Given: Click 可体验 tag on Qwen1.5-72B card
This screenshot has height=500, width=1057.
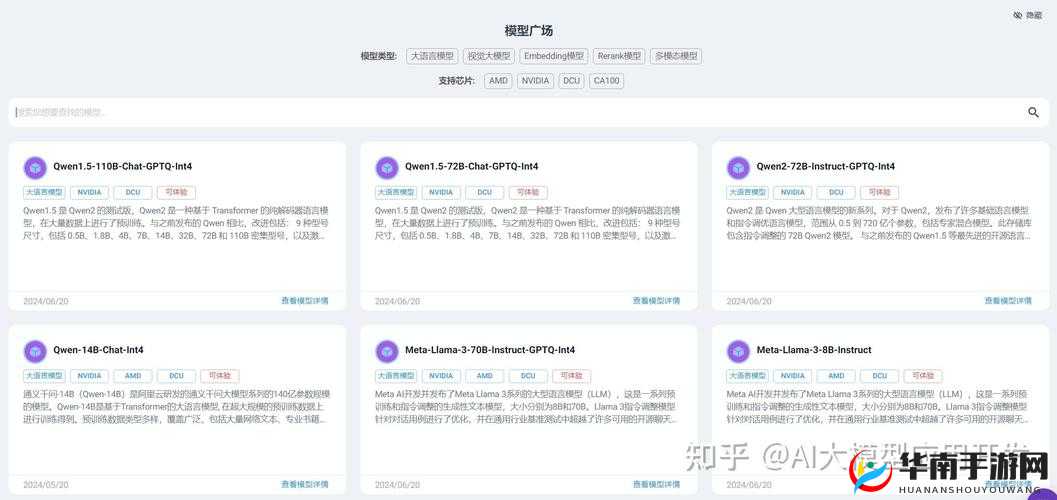Looking at the screenshot, I should coord(528,192).
